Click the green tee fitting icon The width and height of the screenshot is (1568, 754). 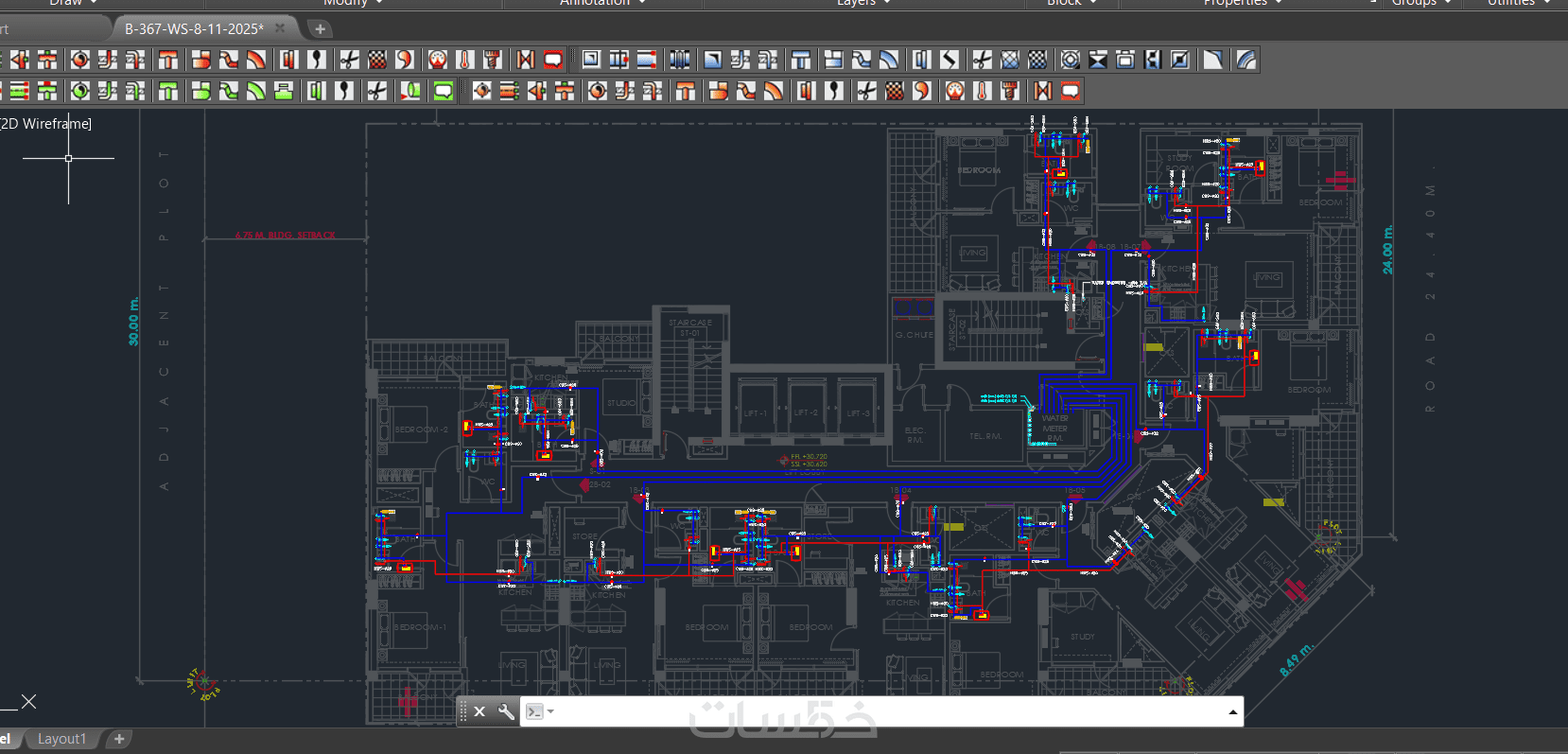point(168,91)
